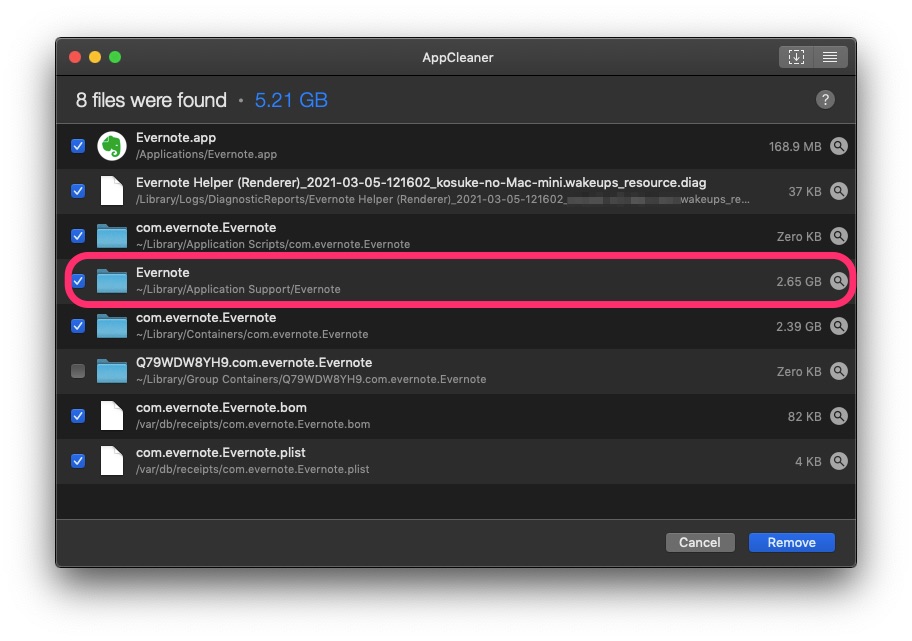Click path ~/Library/Containers/com.evernote.Evernote

pyautogui.click(x=252, y=334)
